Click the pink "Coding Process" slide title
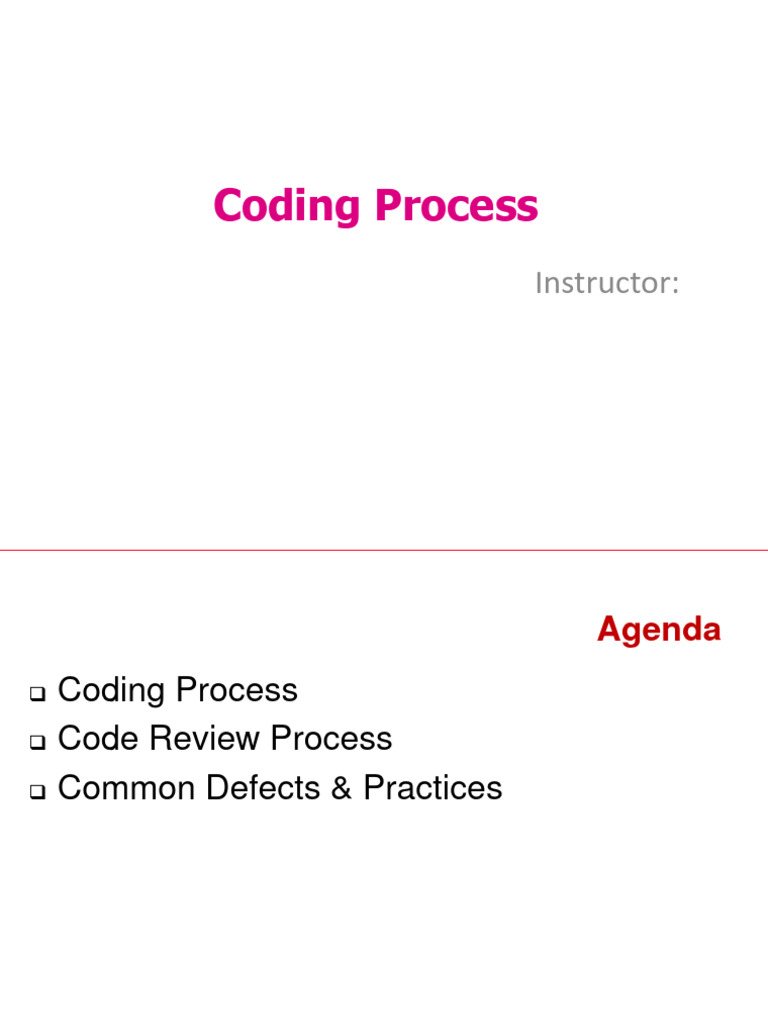 [375, 206]
